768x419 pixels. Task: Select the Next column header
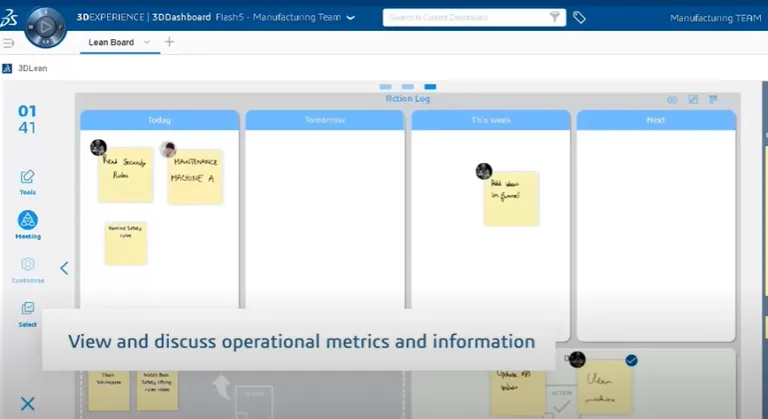pyautogui.click(x=656, y=120)
